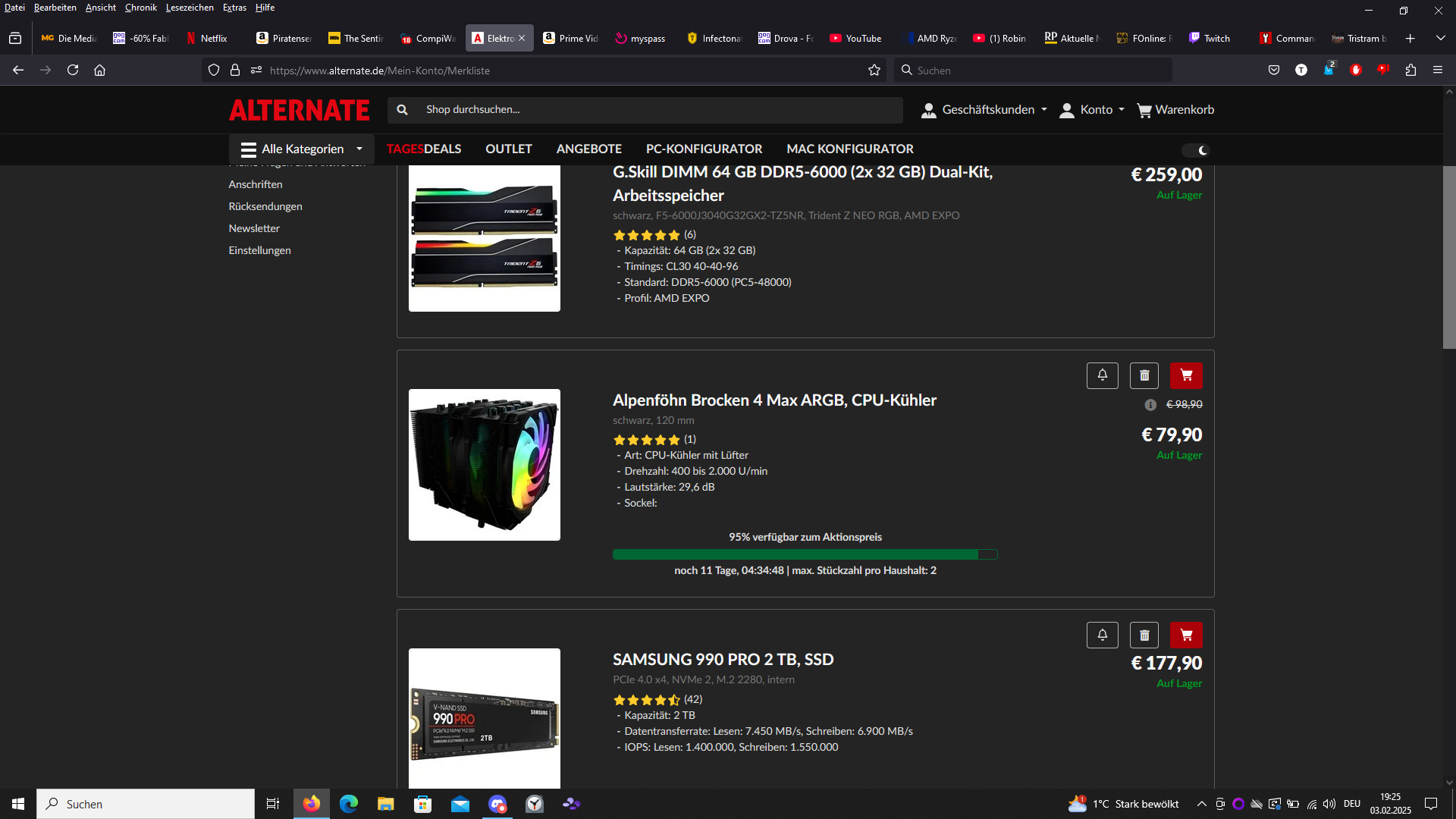Open the Einstellungen sidebar link
Image resolution: width=1456 pixels, height=819 pixels.
click(x=259, y=250)
